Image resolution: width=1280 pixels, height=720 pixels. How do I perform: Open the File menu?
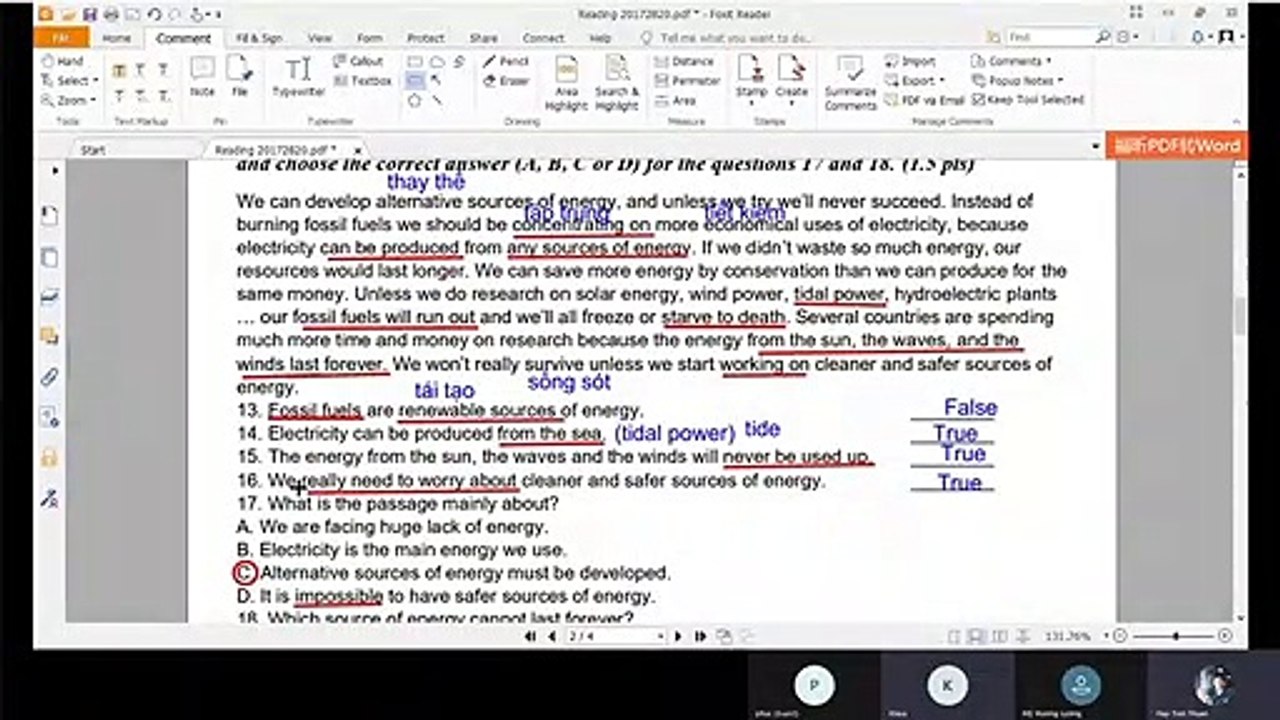pos(61,38)
